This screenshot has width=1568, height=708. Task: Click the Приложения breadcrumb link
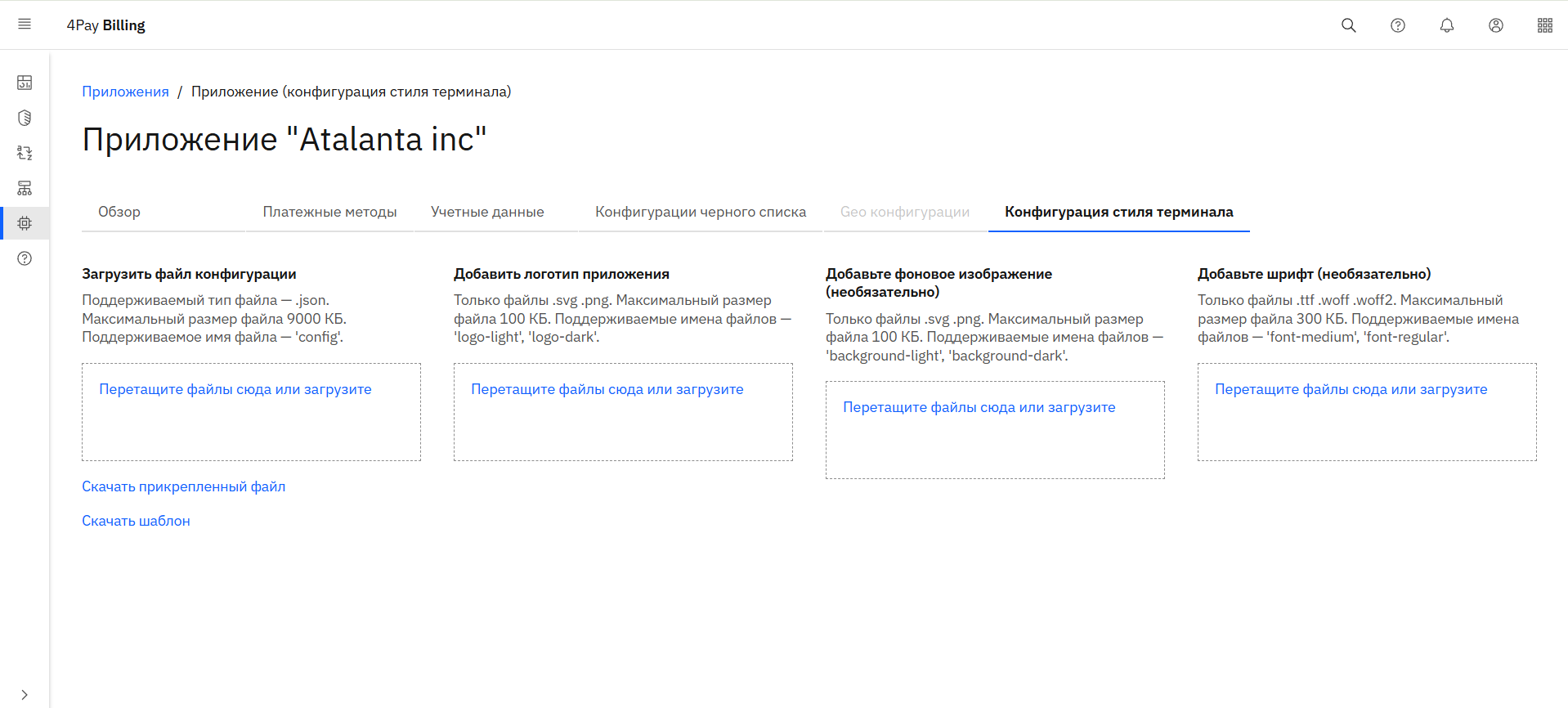[x=125, y=92]
